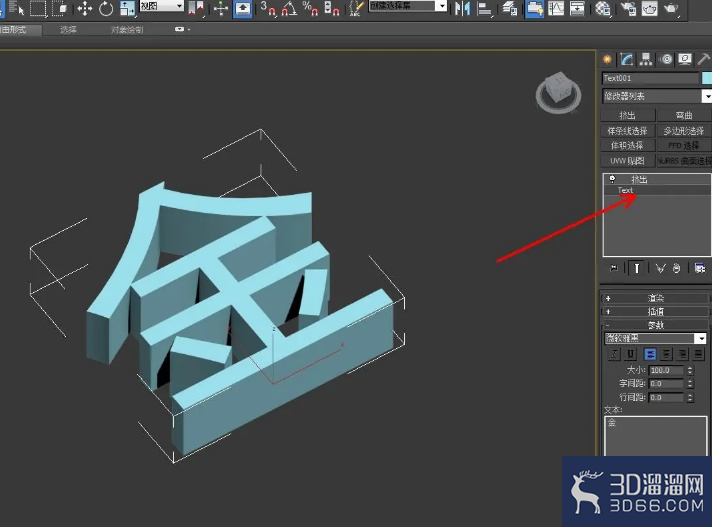Open the ribbon minimize options dropdown
The height and width of the screenshot is (527, 712).
pos(182,29)
